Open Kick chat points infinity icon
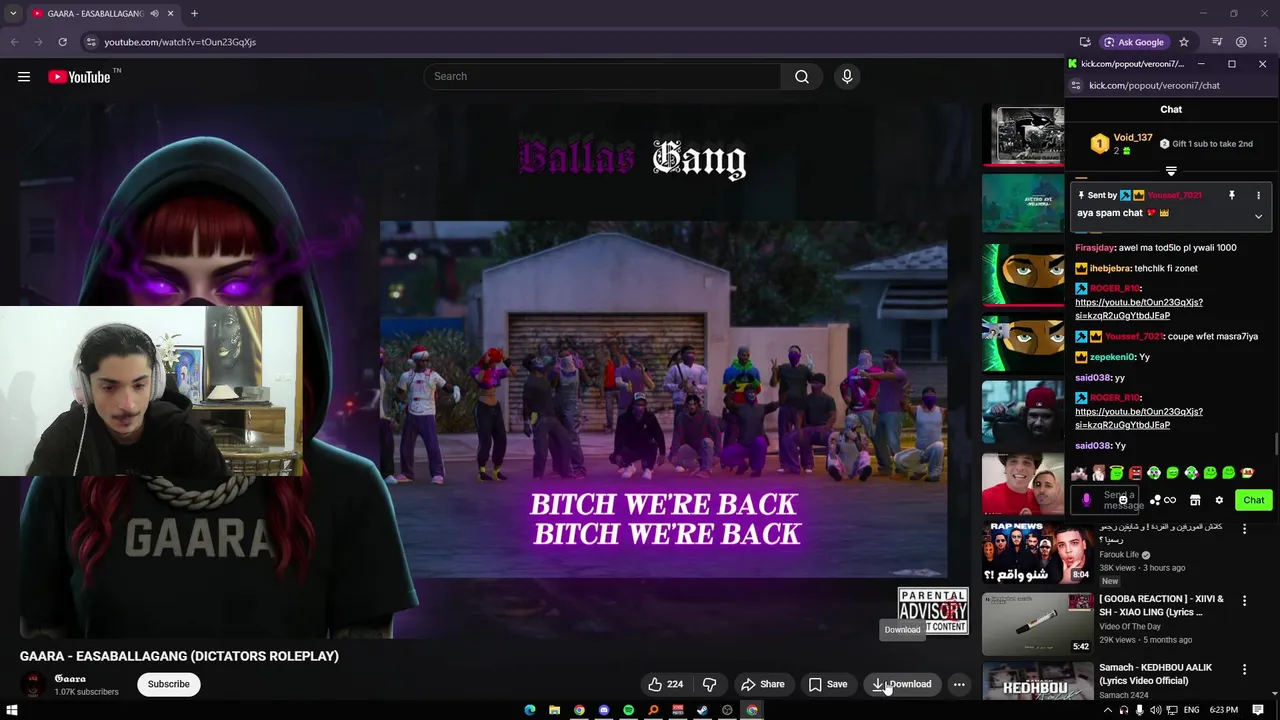The height and width of the screenshot is (720, 1280). (1163, 500)
